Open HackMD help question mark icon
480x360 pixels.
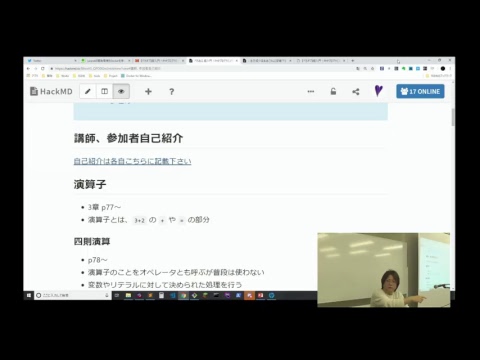[171, 91]
